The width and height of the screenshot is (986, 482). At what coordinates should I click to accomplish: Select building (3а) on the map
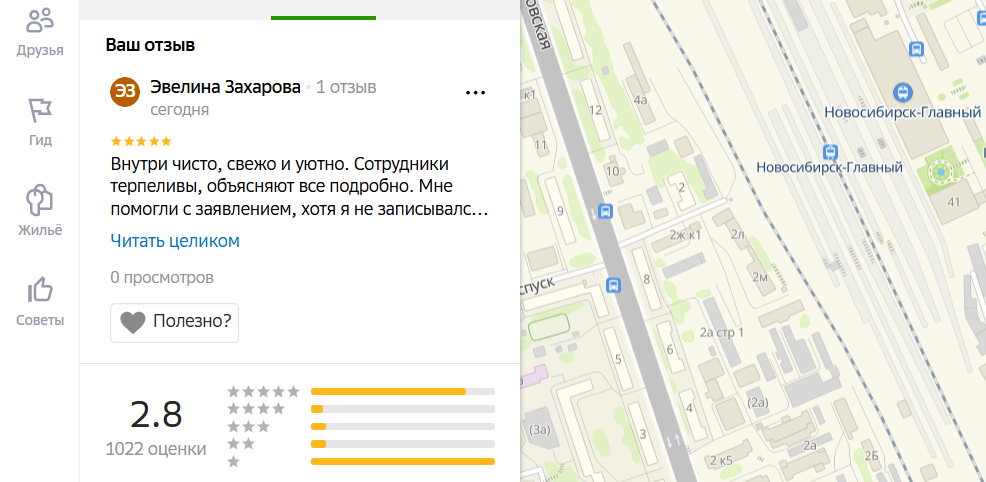pyautogui.click(x=540, y=430)
